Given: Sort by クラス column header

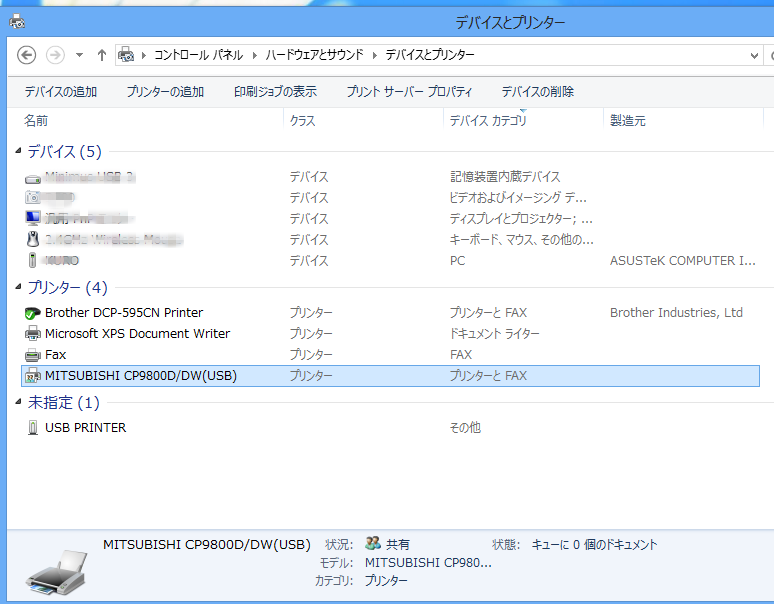Looking at the screenshot, I should (x=302, y=120).
